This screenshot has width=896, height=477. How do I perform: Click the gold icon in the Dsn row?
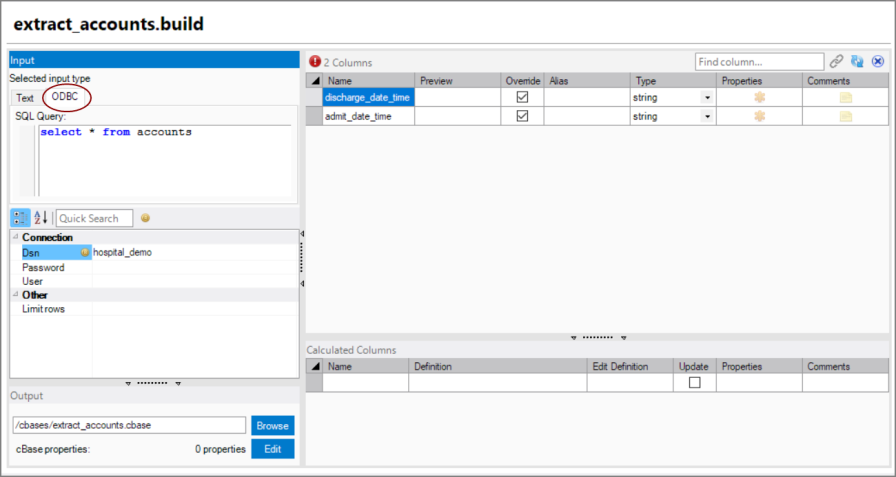pos(85,252)
